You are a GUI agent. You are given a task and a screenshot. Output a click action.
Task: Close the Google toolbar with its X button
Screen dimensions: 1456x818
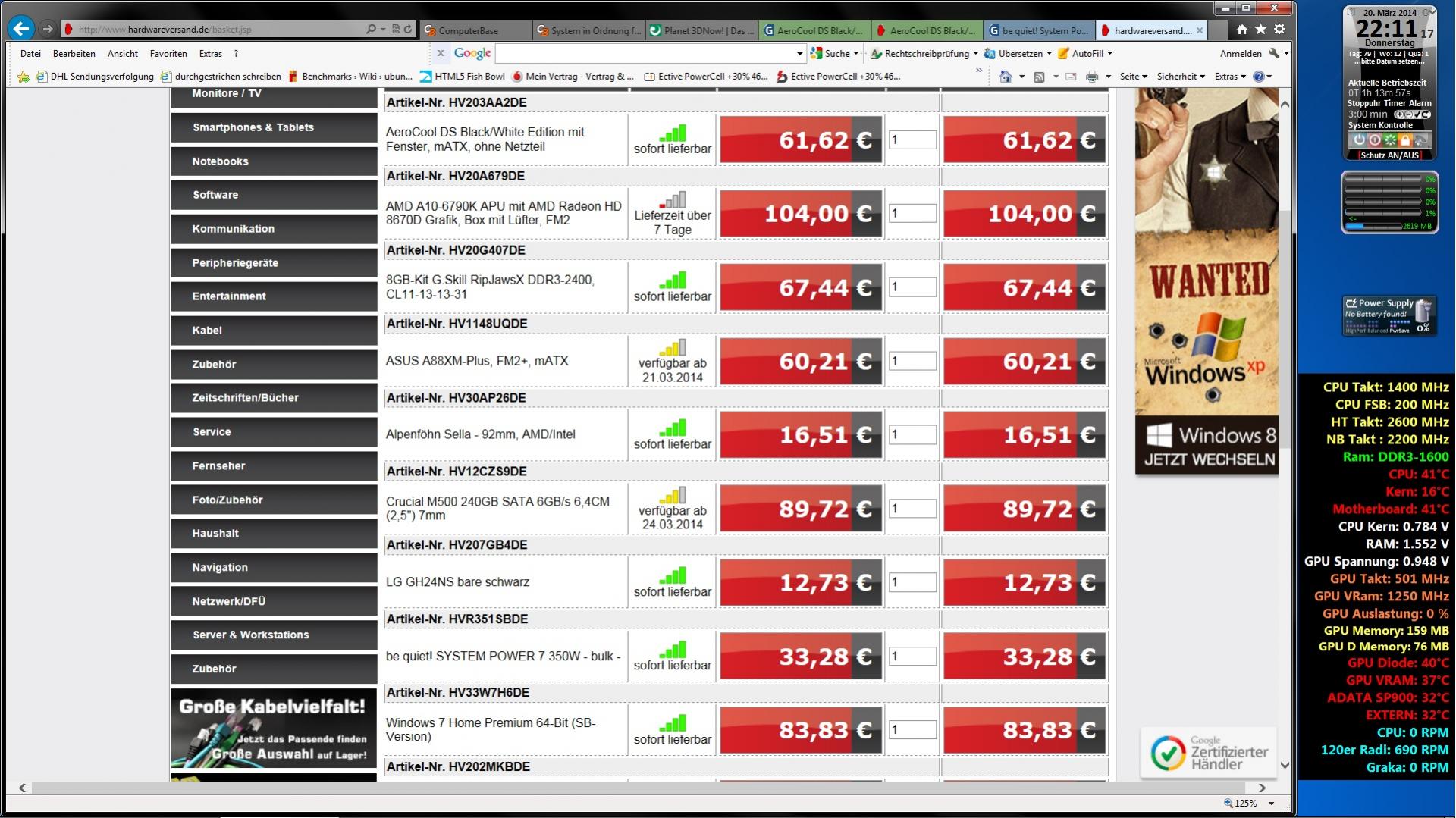pos(440,53)
